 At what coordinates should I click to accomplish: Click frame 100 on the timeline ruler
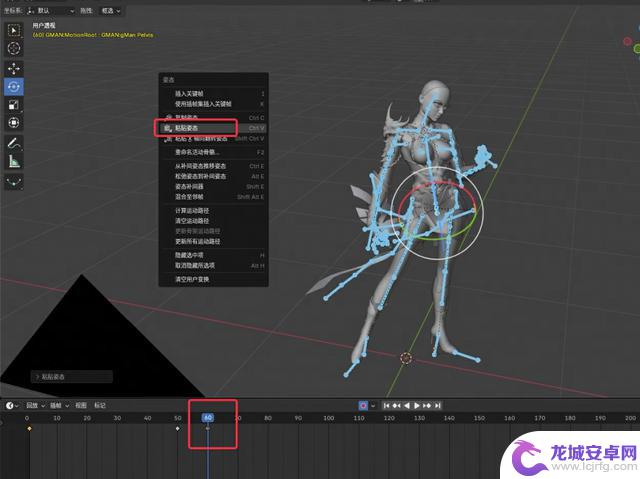coord(329,418)
